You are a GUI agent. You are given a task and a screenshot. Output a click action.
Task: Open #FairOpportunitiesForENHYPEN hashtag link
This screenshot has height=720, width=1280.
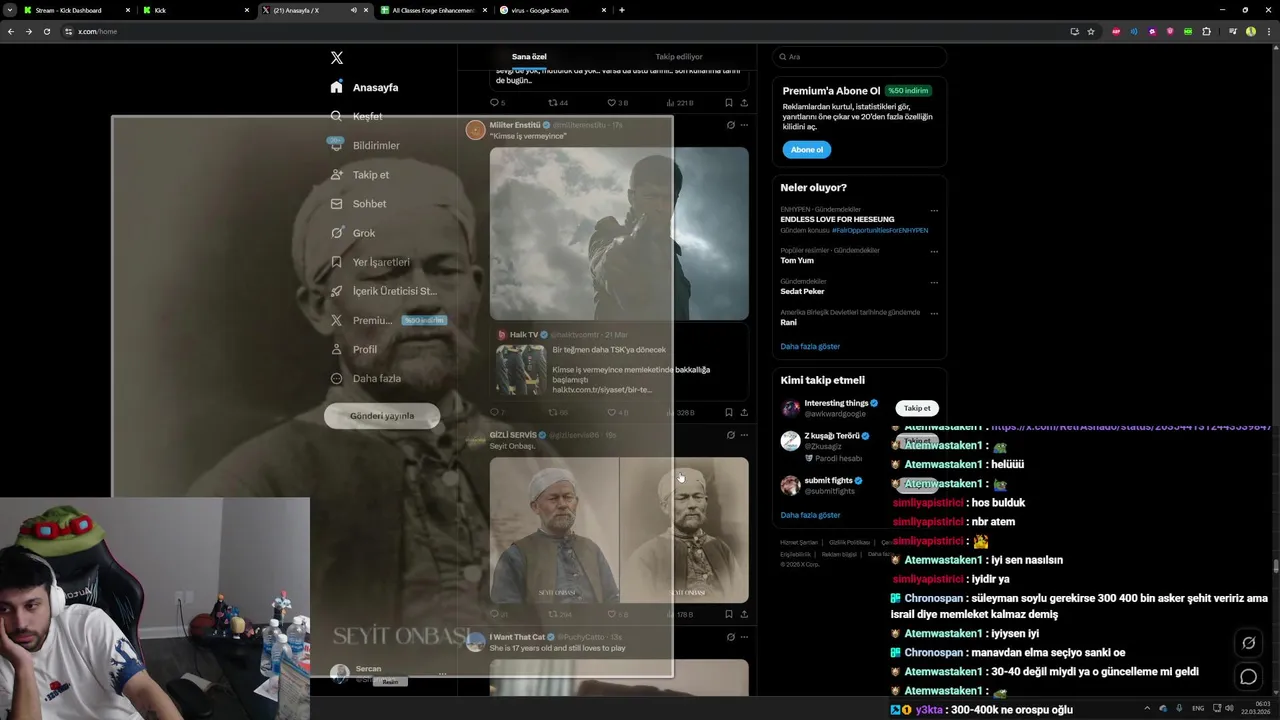(x=880, y=230)
